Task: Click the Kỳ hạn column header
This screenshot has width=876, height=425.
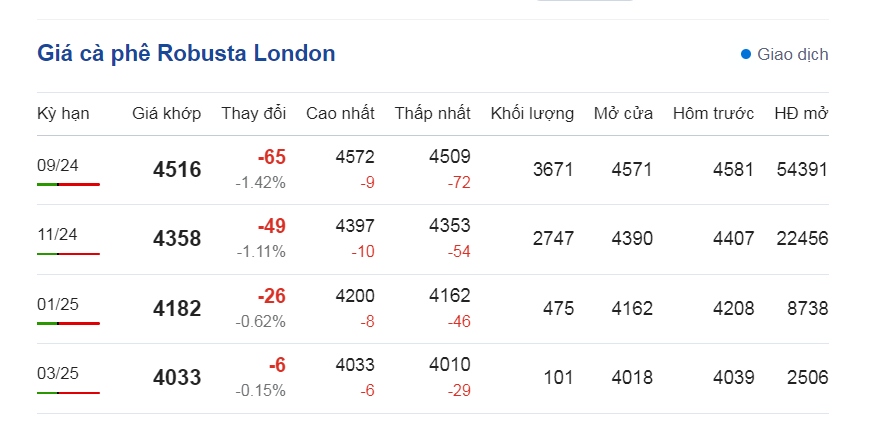Action: click(63, 113)
